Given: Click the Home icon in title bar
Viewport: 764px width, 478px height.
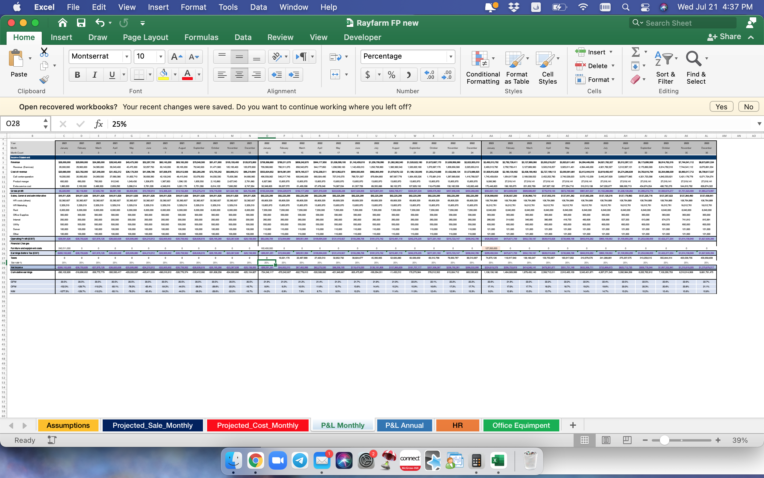Looking at the screenshot, I should coord(62,22).
